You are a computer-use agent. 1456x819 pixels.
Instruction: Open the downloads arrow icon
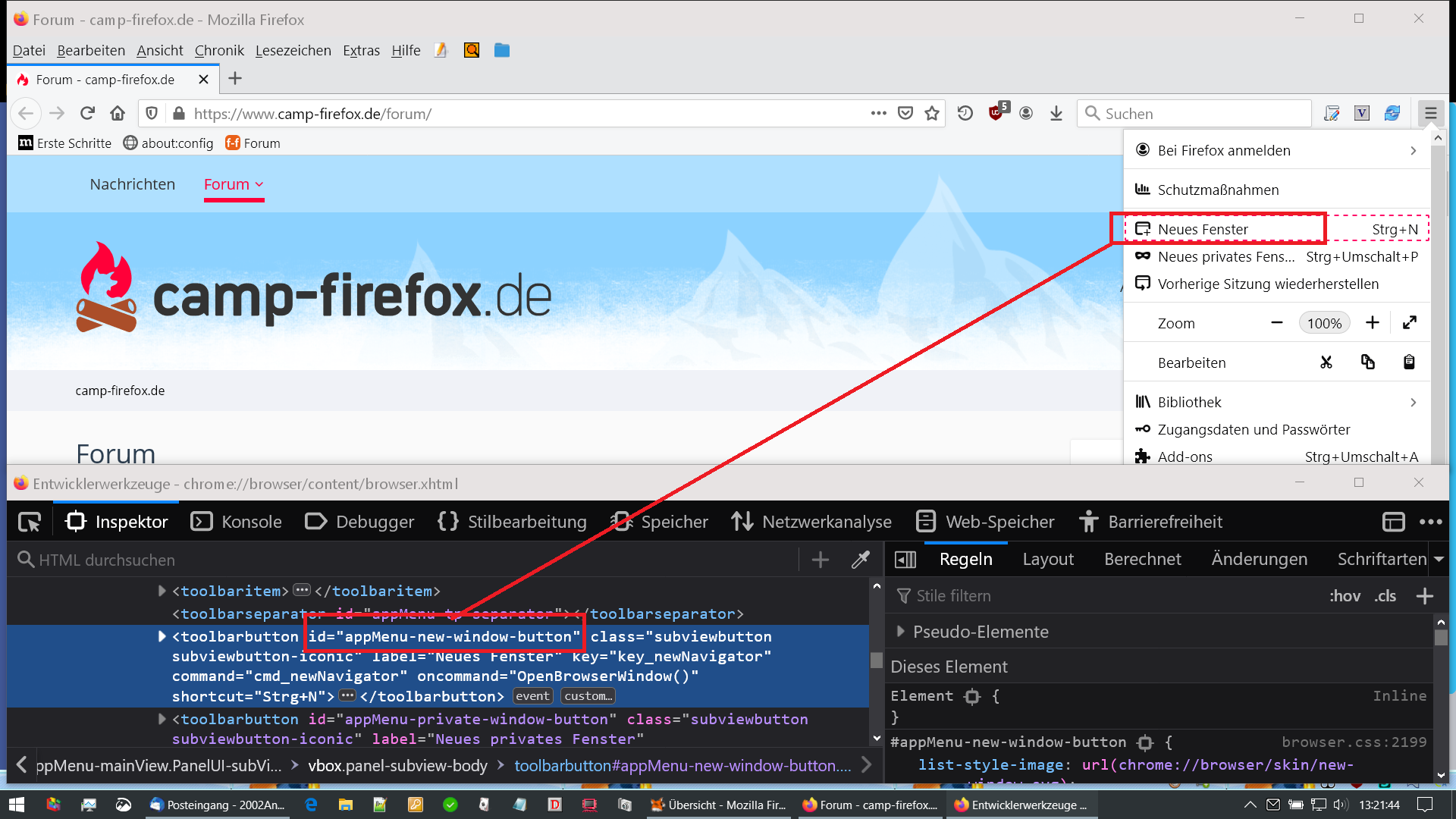[1056, 113]
